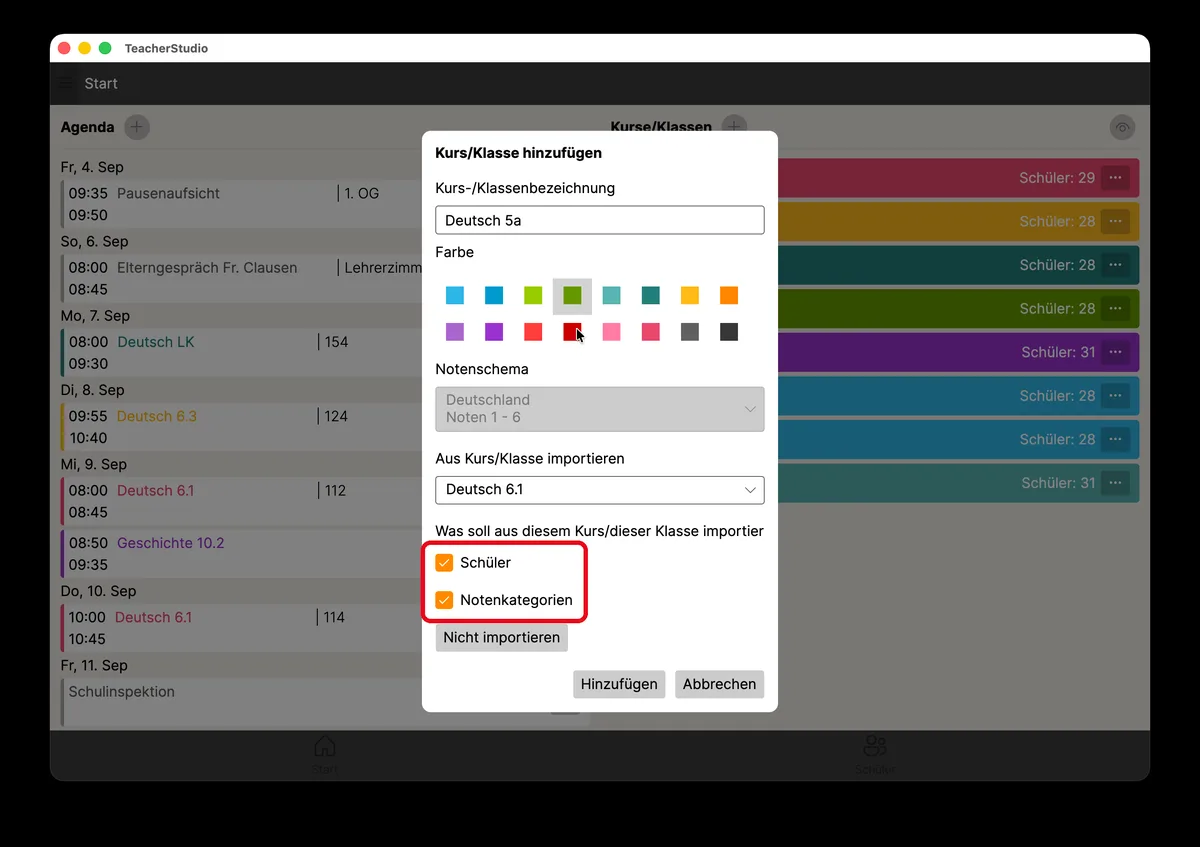Open the hamburger menu next to Start

coord(66,84)
